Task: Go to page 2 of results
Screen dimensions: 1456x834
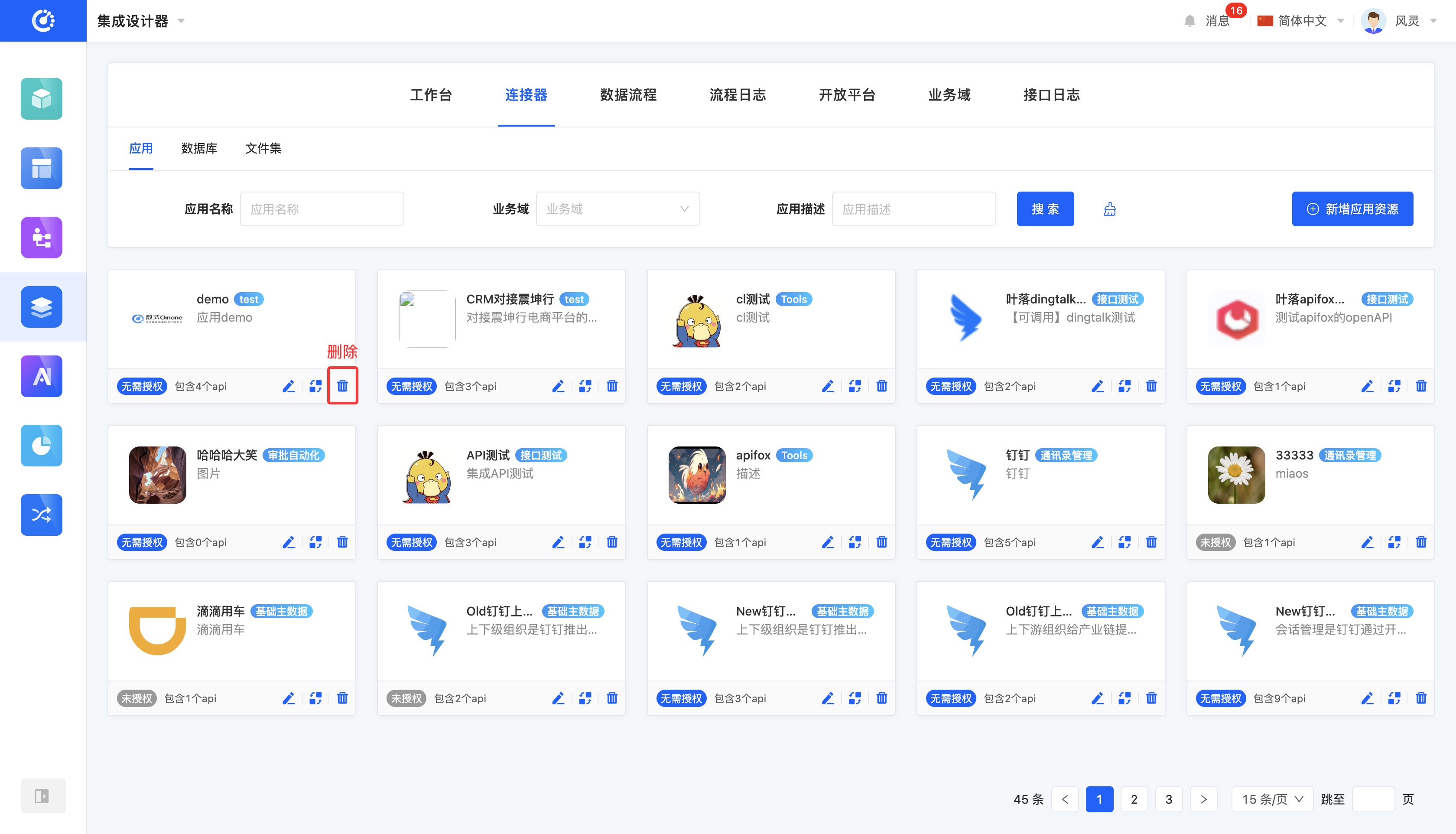Action: point(1133,798)
